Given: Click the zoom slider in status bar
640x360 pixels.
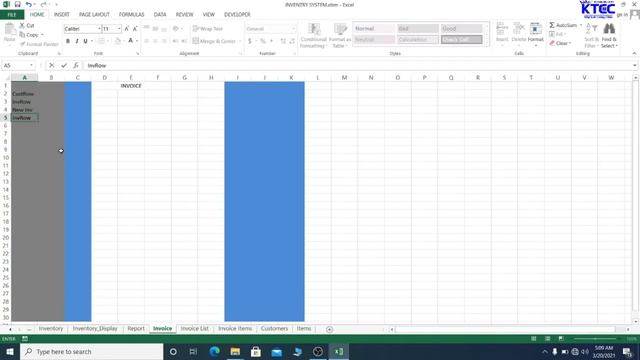Looking at the screenshot, I should [596, 339].
